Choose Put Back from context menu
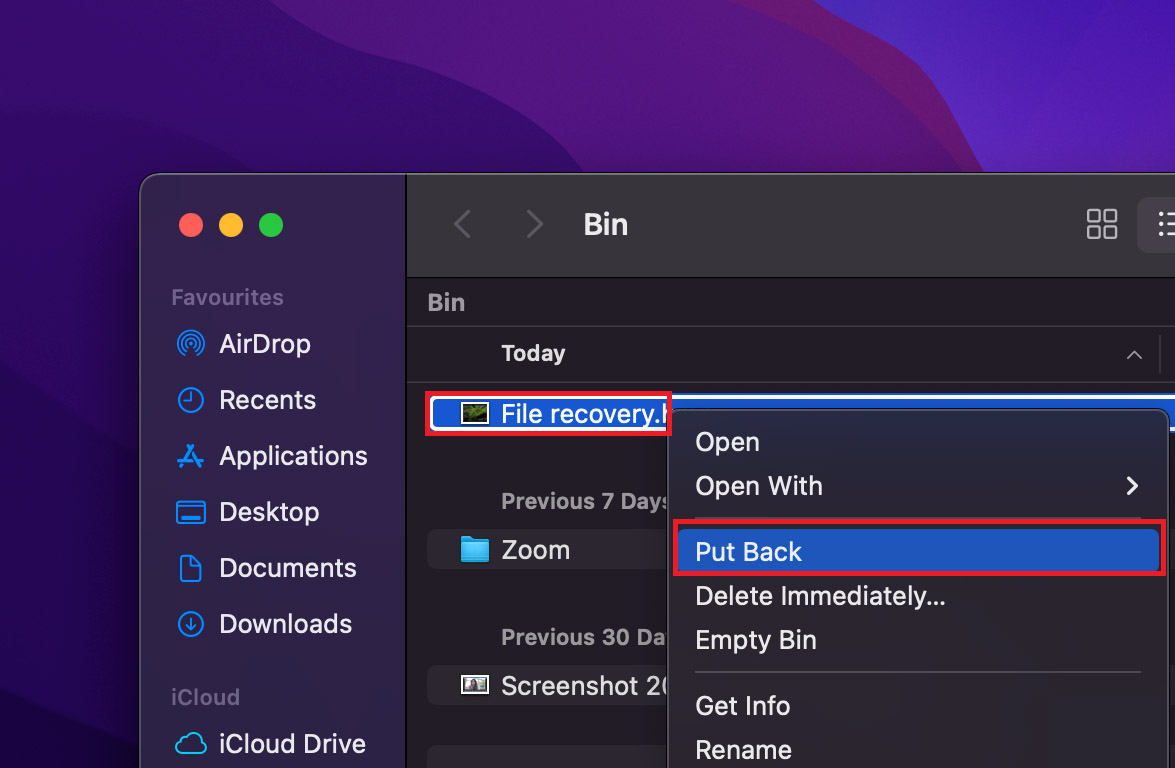The height and width of the screenshot is (768, 1175). pyautogui.click(x=748, y=552)
